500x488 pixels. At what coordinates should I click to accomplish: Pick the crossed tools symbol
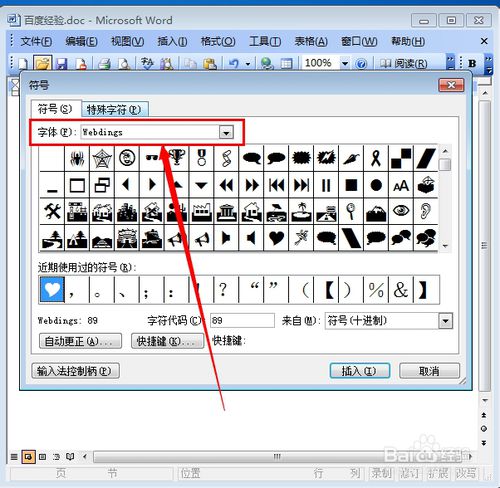52,211
